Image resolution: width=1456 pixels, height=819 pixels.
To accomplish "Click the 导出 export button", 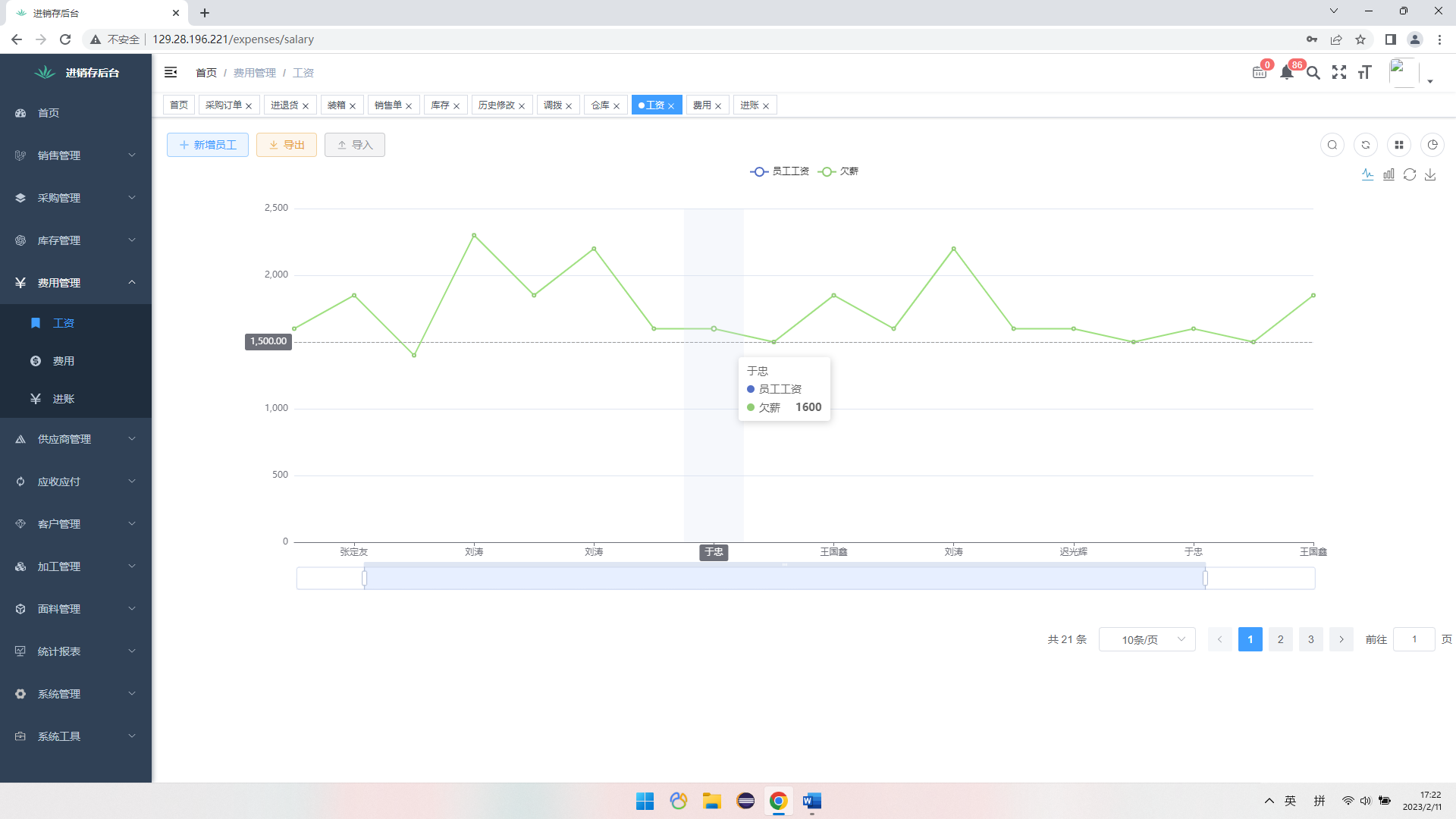I will 287,145.
